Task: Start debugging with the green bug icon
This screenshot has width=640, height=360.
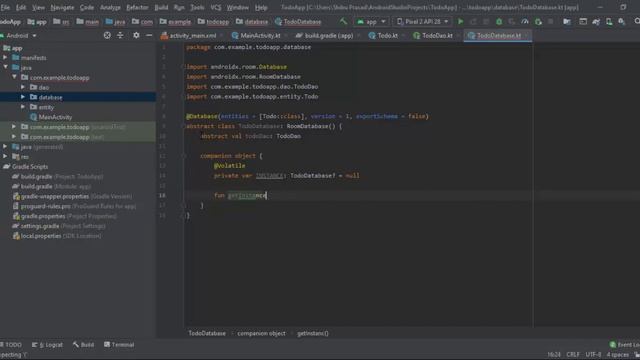Action: pos(499,21)
